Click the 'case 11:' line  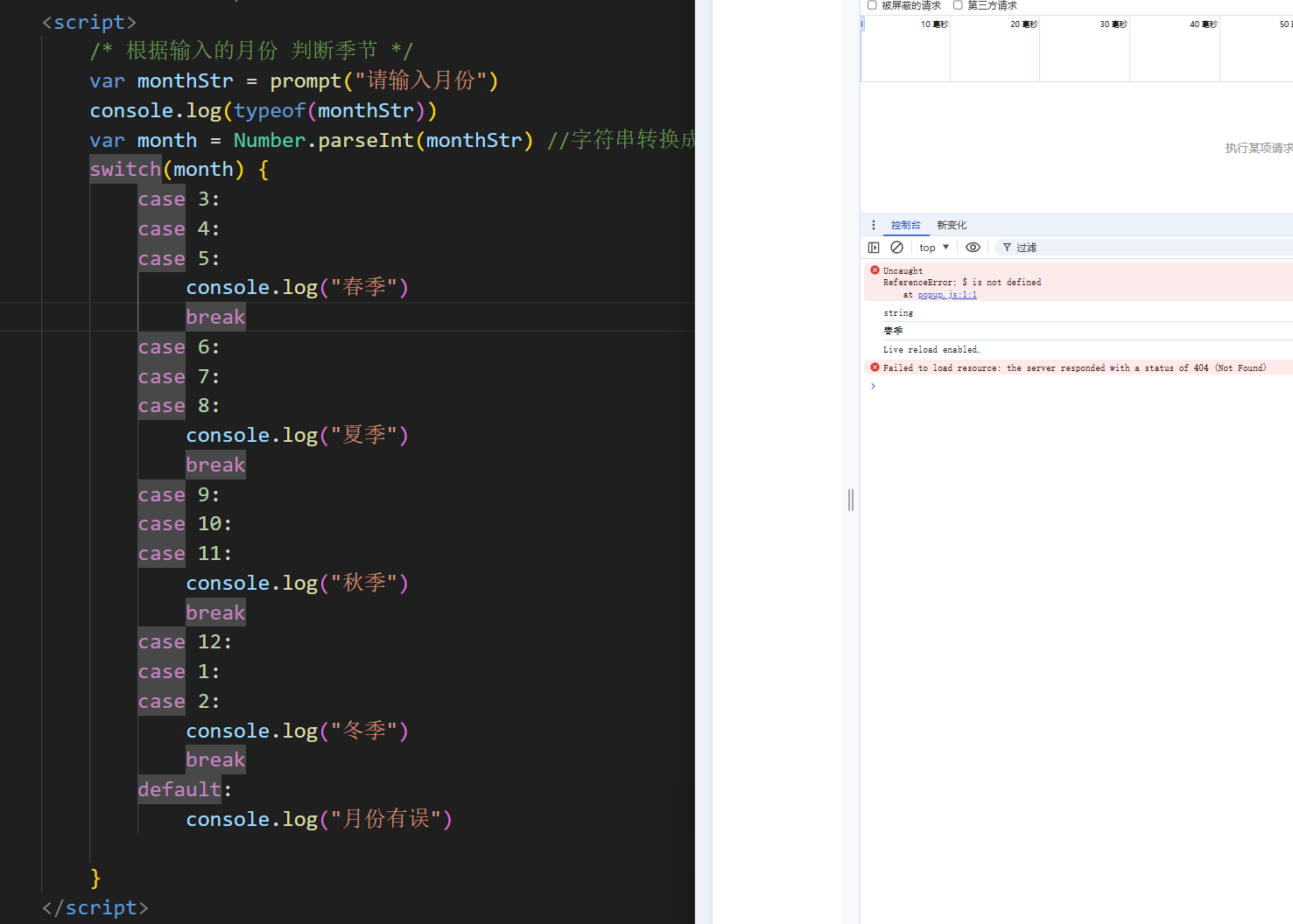click(185, 554)
